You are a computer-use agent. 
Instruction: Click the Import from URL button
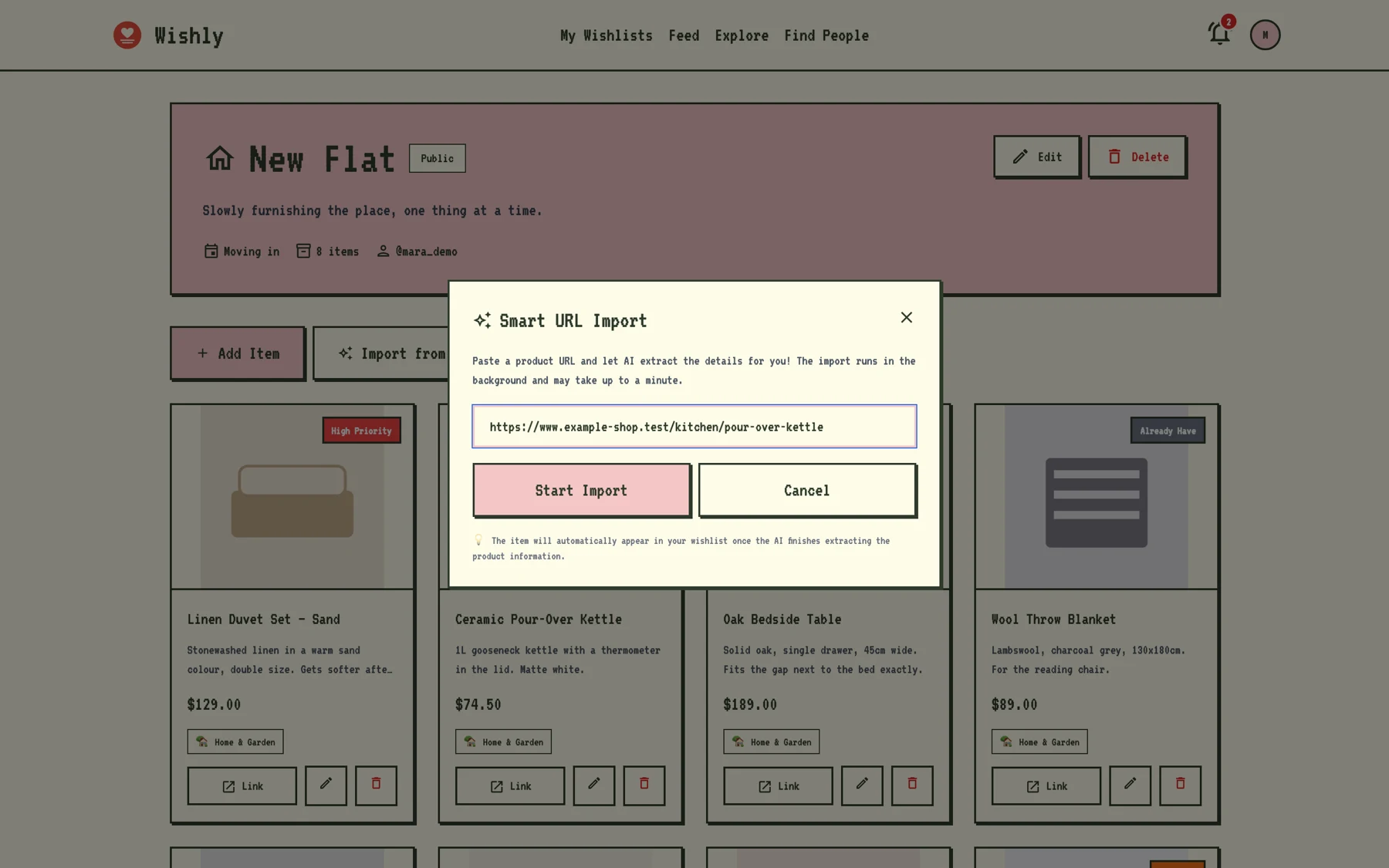381,353
